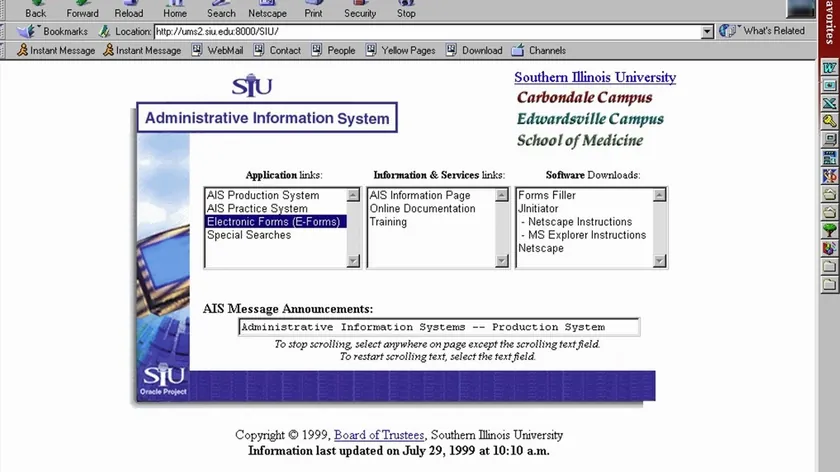This screenshot has height=472, width=840.
Task: Open the Contact shortcut
Action: [278, 50]
